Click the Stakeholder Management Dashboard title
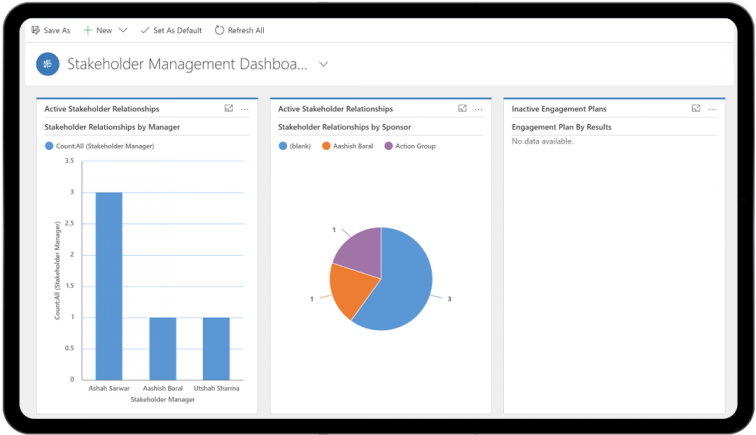The image size is (756, 435). 187,64
